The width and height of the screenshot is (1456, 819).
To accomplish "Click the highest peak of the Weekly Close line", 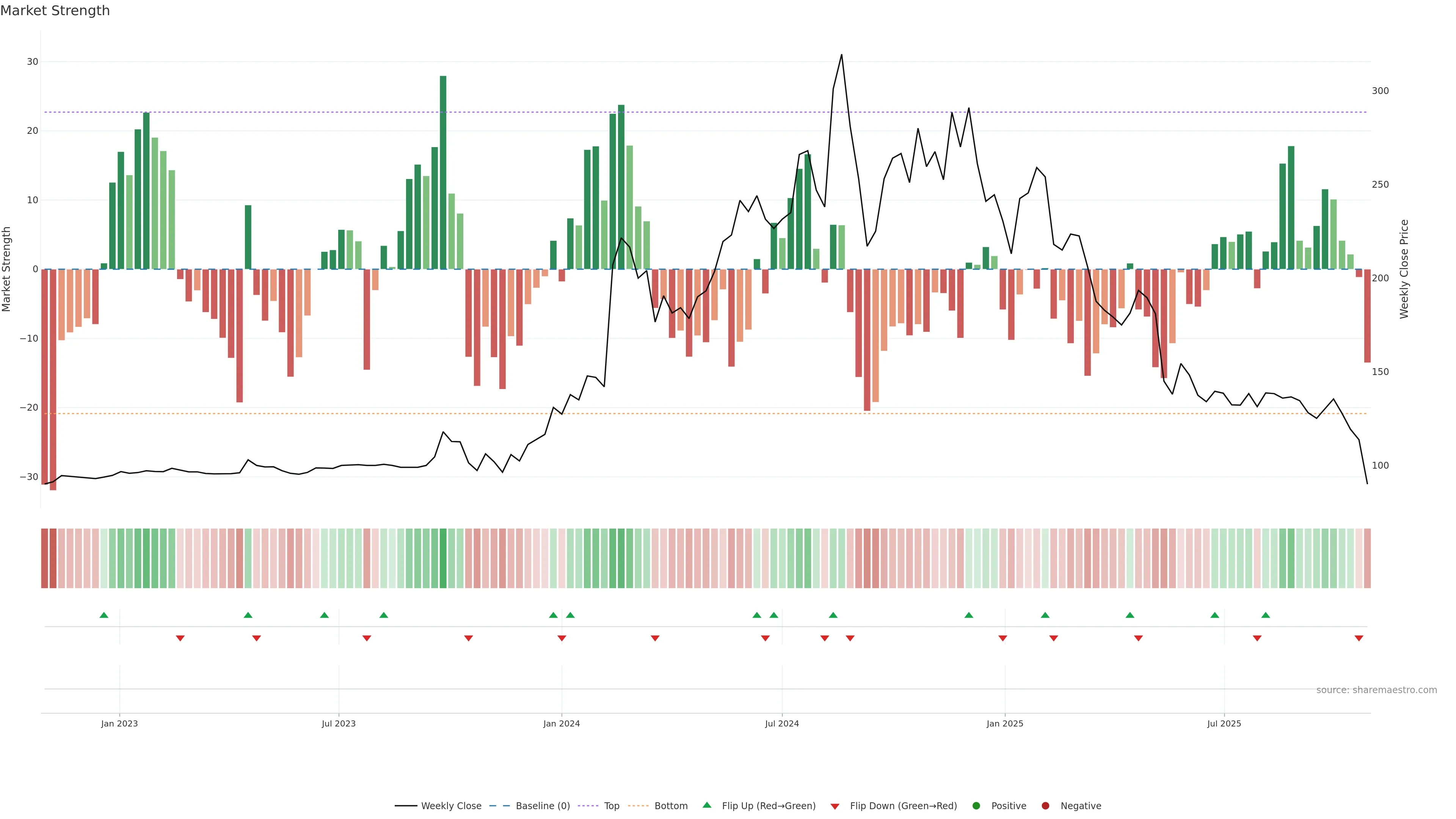I will tap(841, 55).
